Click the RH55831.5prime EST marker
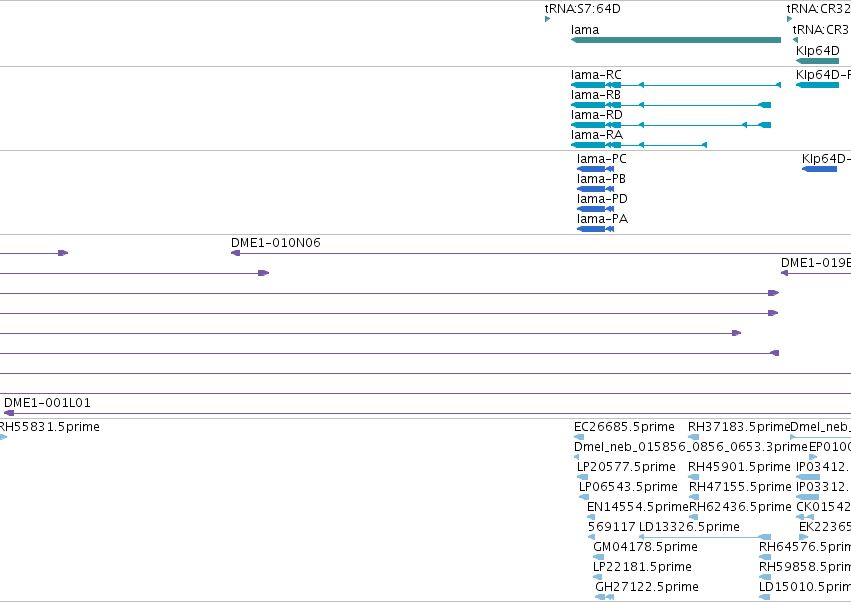851x602 pixels. tap(3, 438)
